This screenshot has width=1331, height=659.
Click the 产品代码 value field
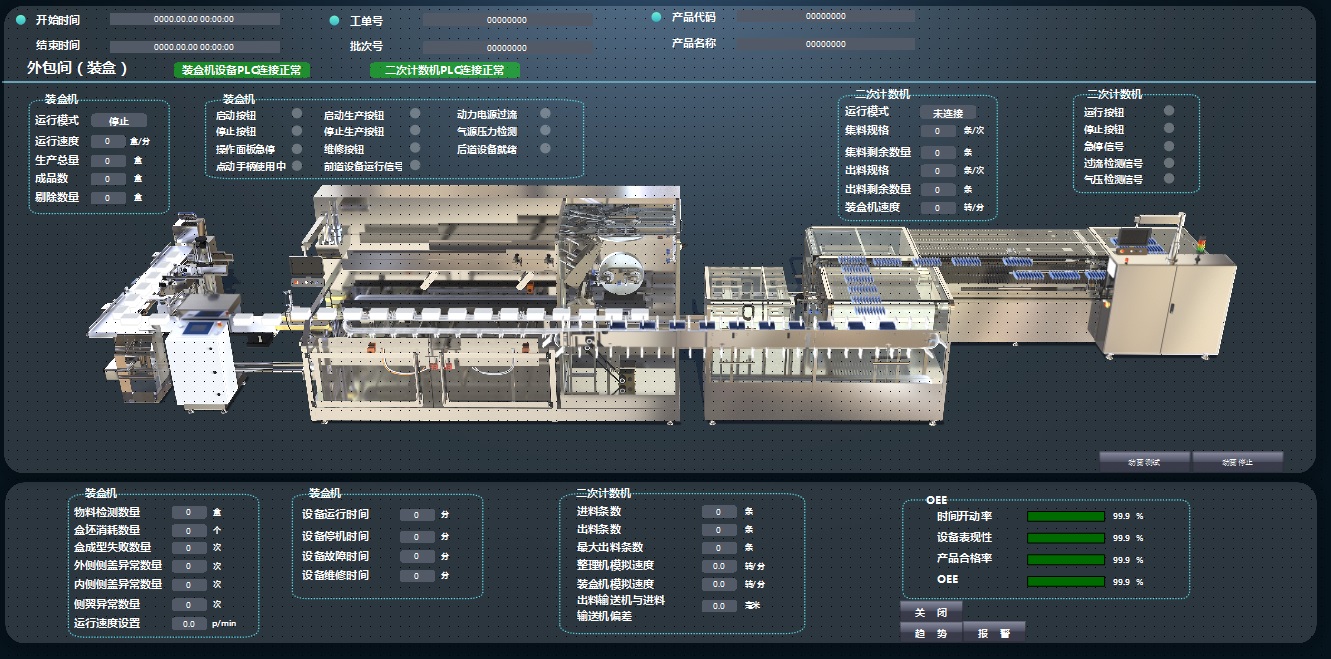click(x=826, y=16)
